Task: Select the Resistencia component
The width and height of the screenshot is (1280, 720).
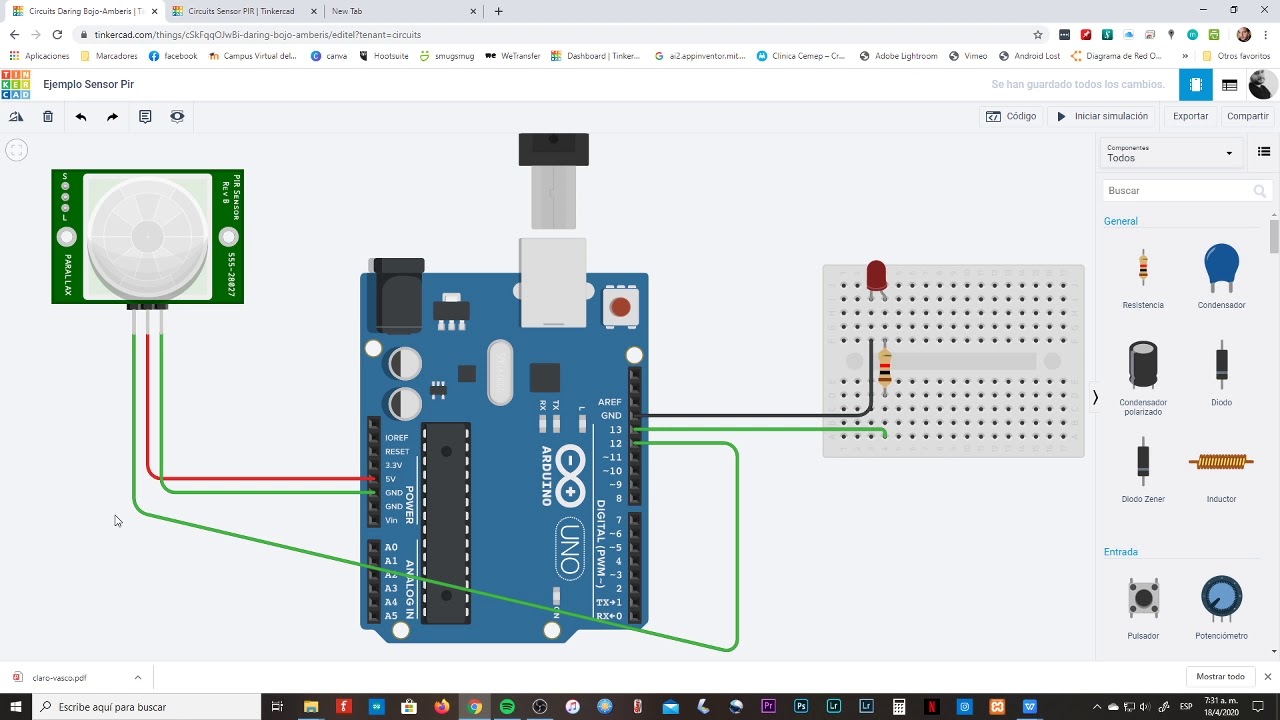Action: click(x=1143, y=278)
